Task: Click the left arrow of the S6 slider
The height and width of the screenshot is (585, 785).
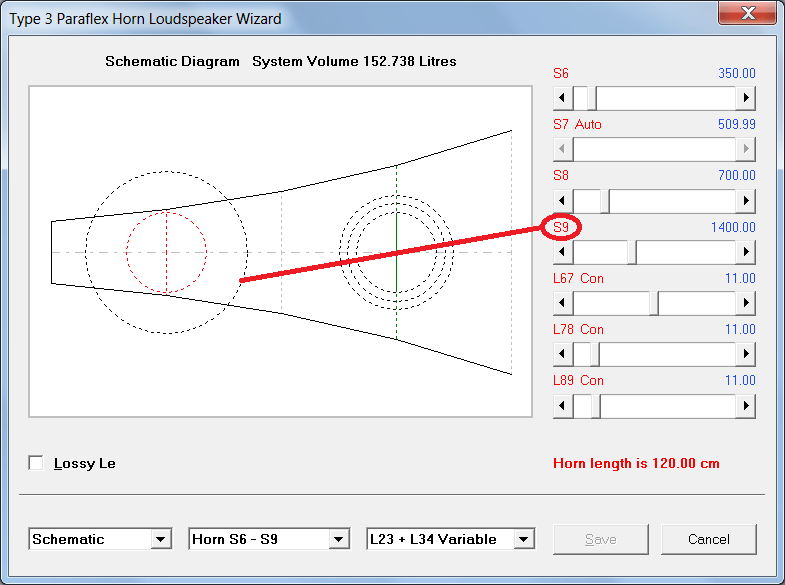Action: tap(563, 98)
